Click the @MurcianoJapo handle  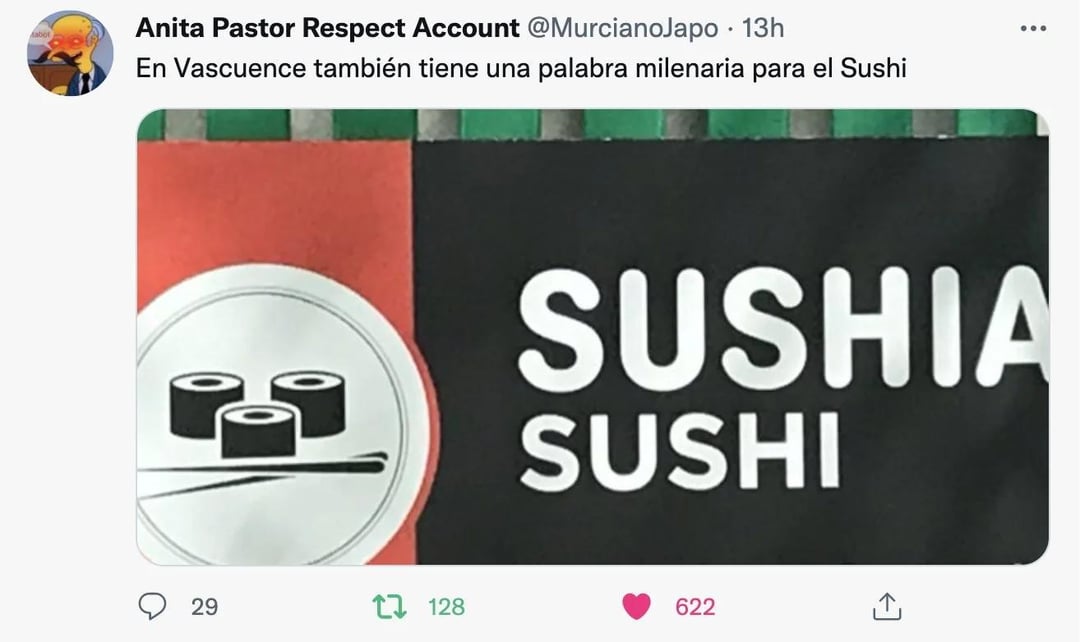pos(622,28)
